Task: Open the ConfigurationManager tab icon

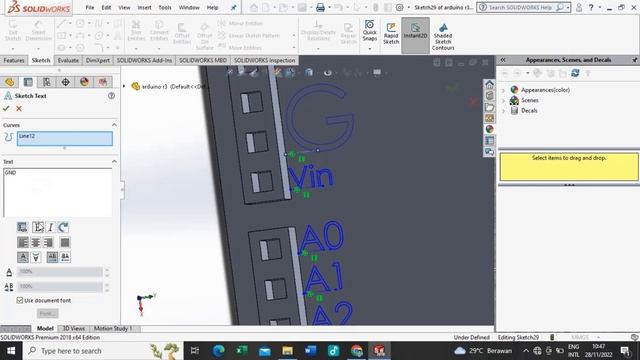Action: tap(47, 82)
